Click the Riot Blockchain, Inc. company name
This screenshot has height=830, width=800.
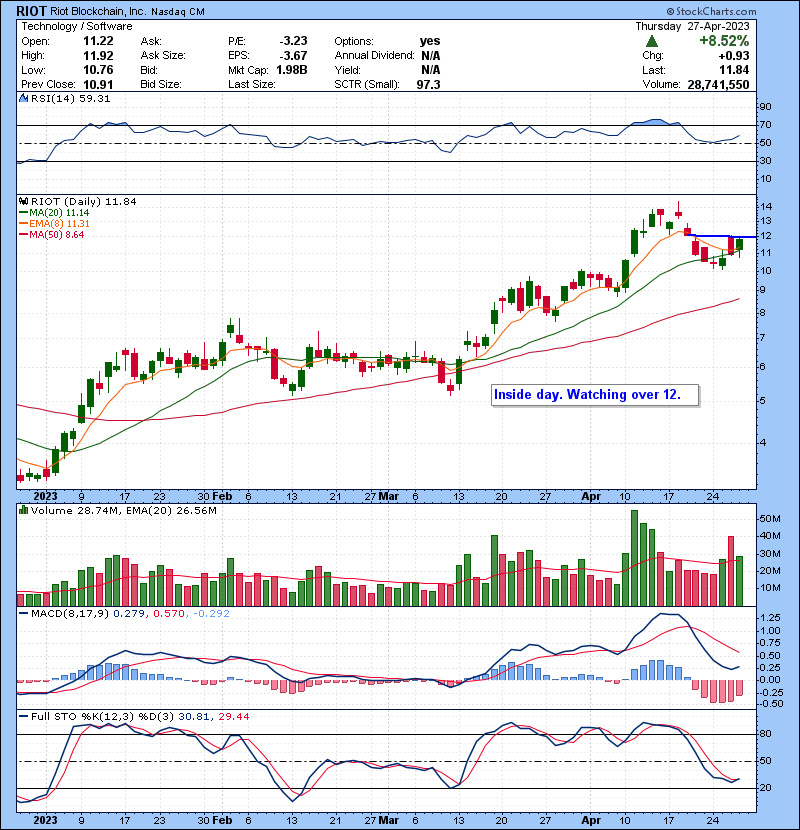click(x=98, y=11)
